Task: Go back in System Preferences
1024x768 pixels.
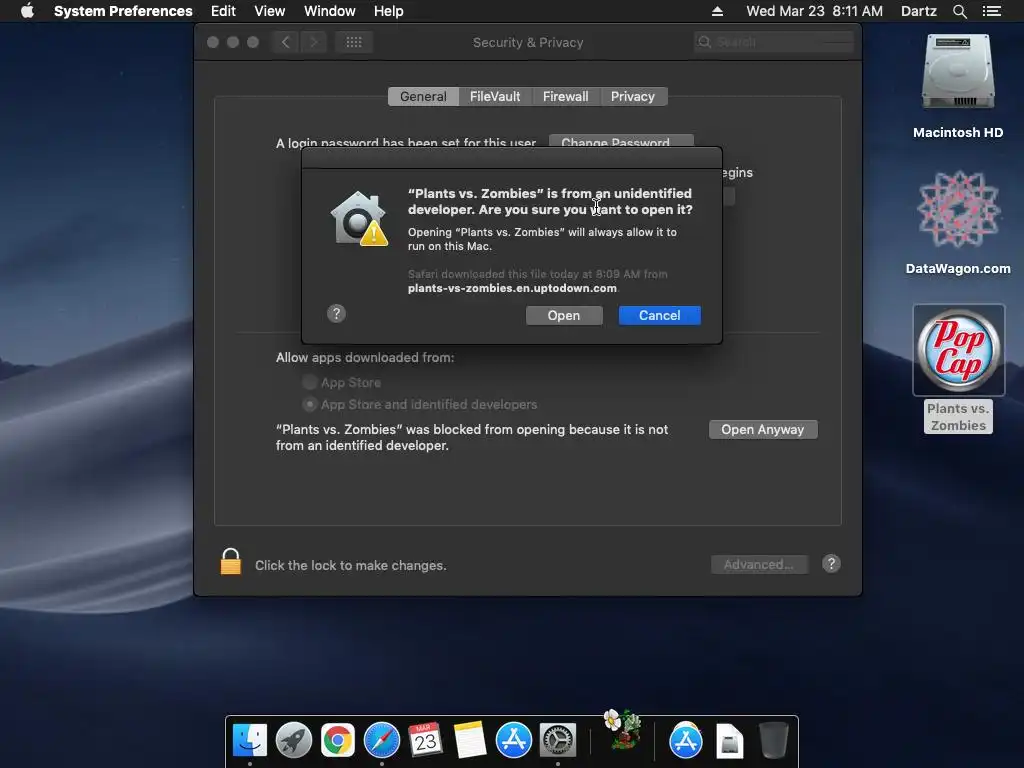Action: pyautogui.click(x=285, y=42)
